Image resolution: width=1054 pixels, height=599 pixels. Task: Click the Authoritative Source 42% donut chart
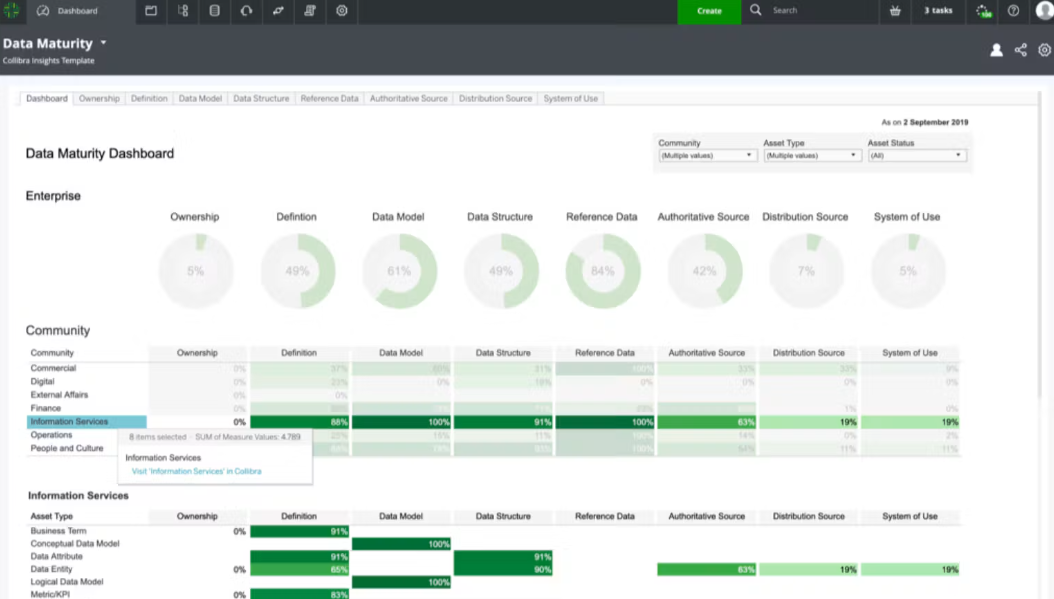click(x=704, y=271)
